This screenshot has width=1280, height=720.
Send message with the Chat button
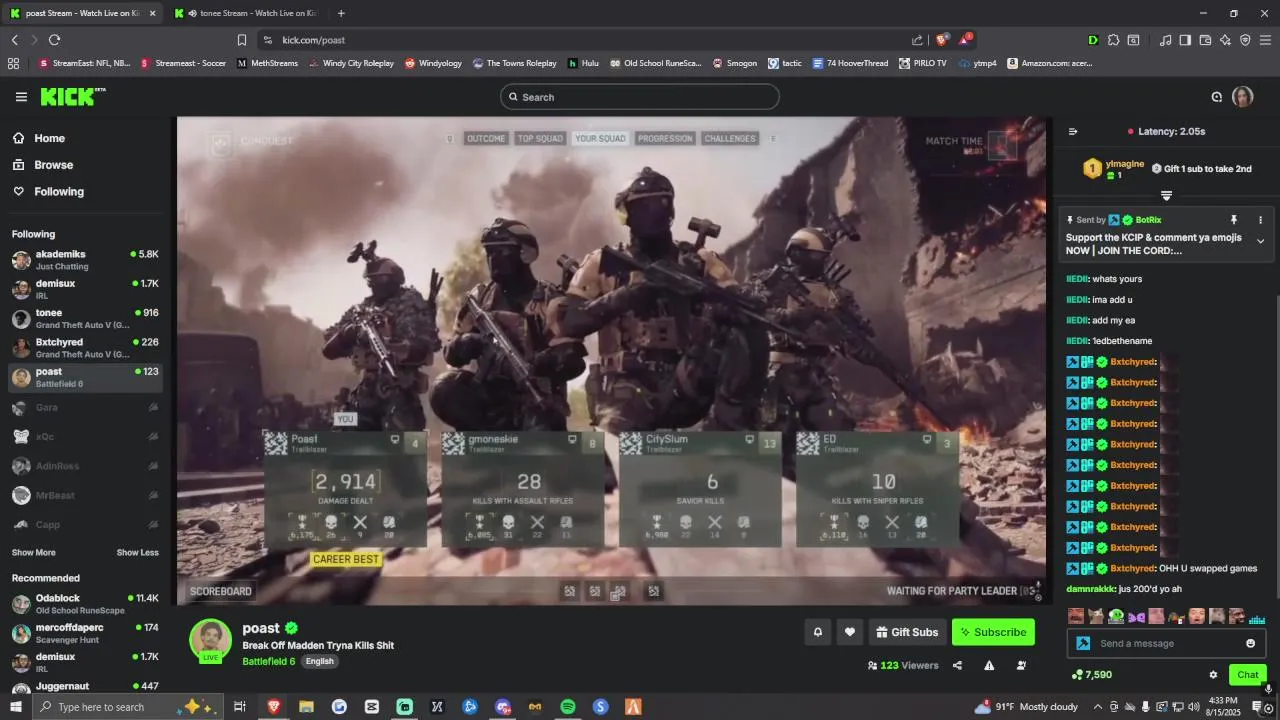click(1247, 675)
